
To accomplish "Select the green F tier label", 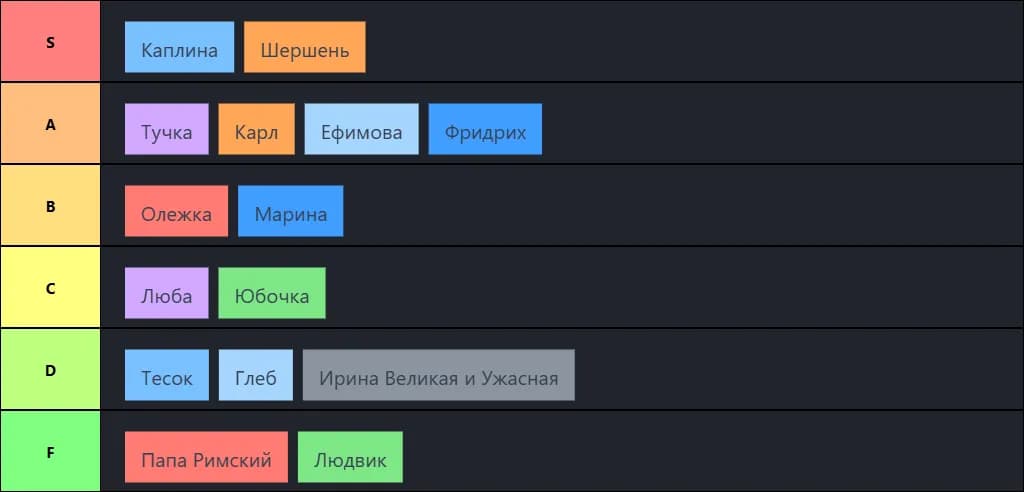I will [x=50, y=451].
